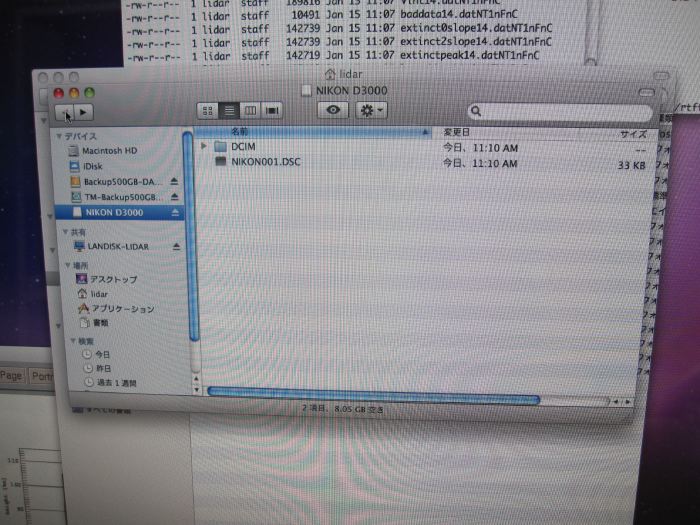
Task: Eject the TM-Backup500GB volume
Action: [x=175, y=196]
